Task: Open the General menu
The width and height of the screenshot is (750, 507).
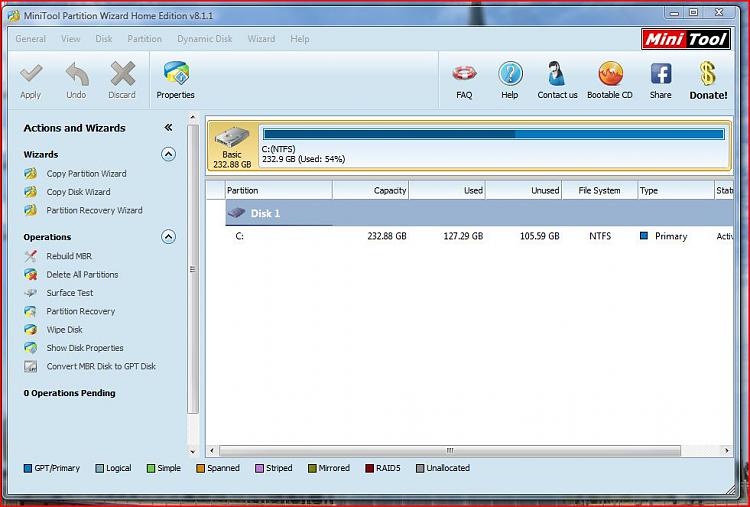Action: click(x=31, y=39)
